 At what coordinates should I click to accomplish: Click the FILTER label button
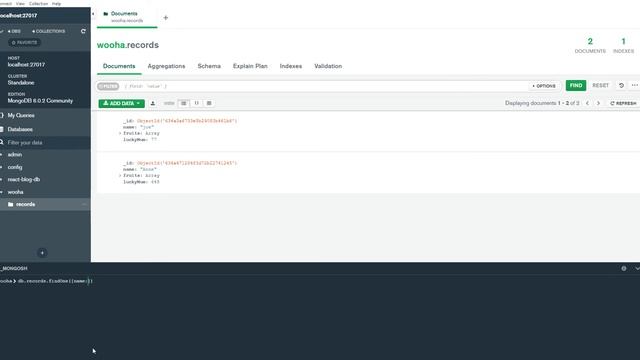click(x=108, y=86)
